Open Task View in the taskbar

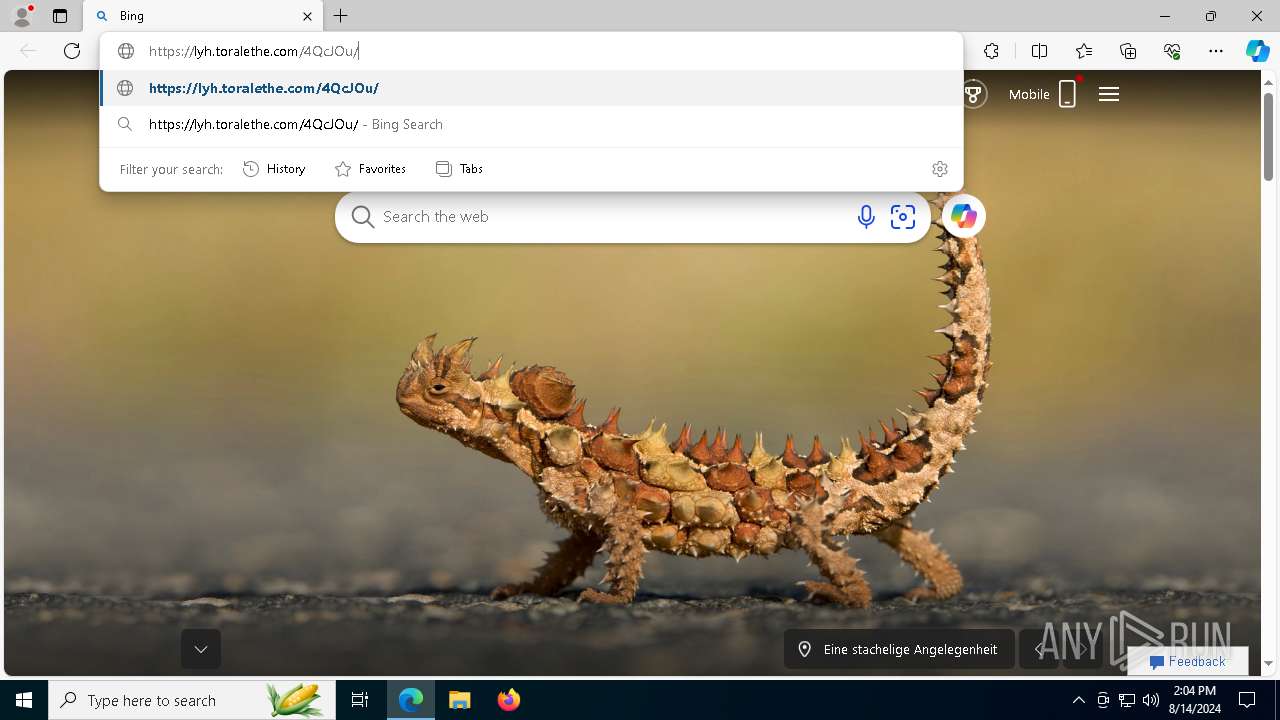(x=360, y=700)
